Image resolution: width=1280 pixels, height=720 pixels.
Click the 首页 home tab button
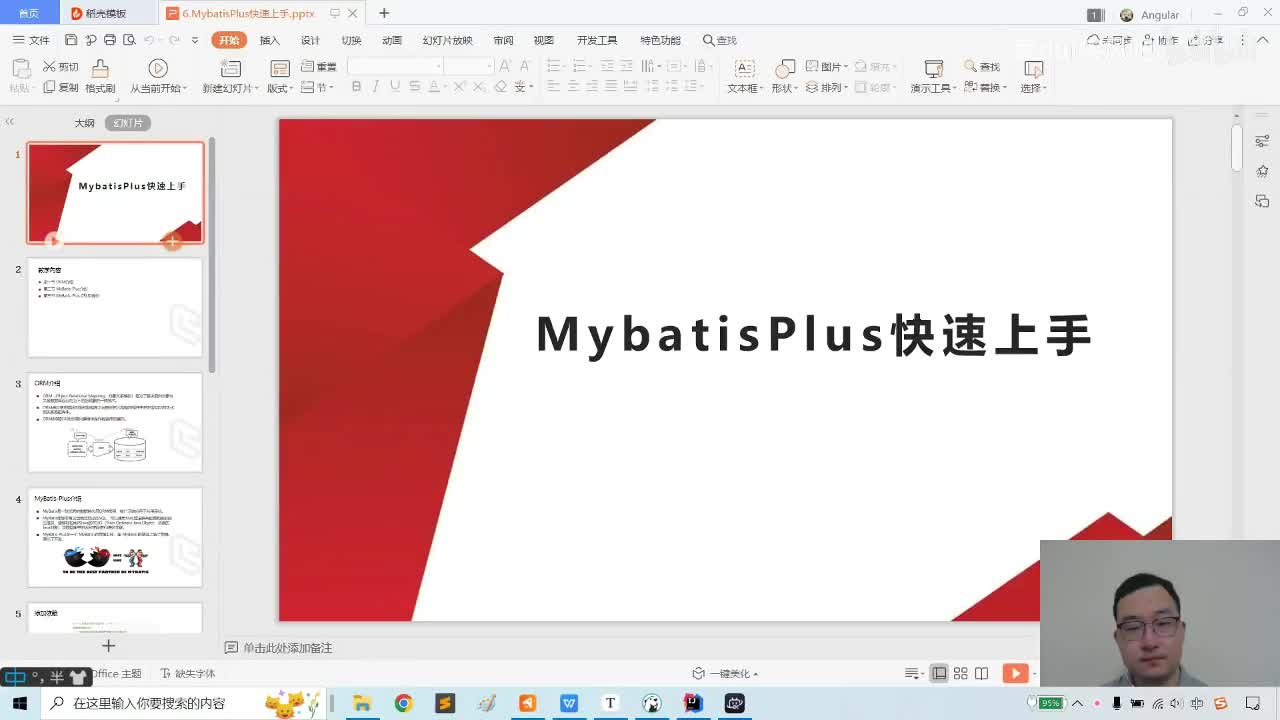[29, 14]
